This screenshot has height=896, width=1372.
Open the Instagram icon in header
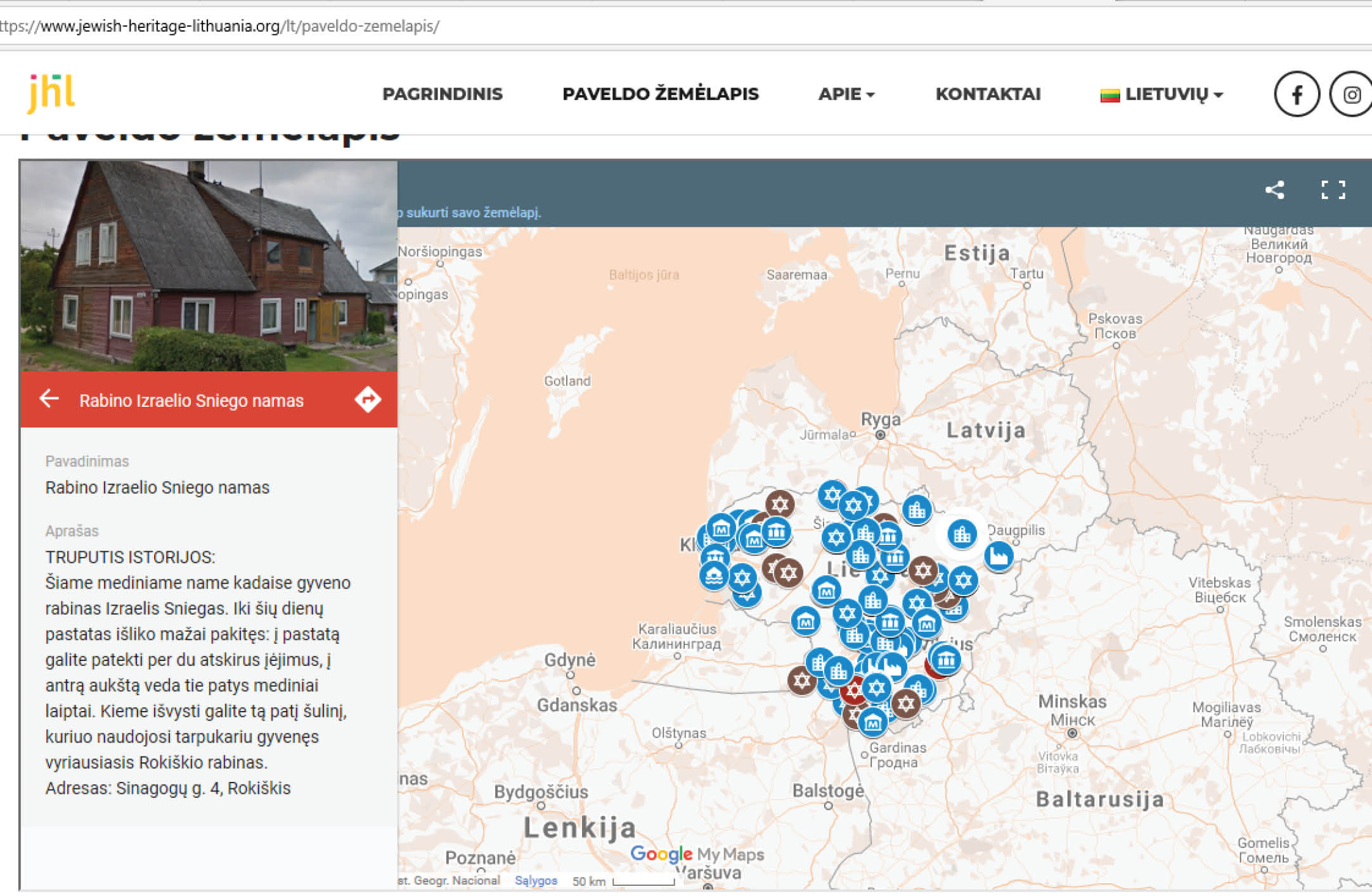coord(1351,94)
